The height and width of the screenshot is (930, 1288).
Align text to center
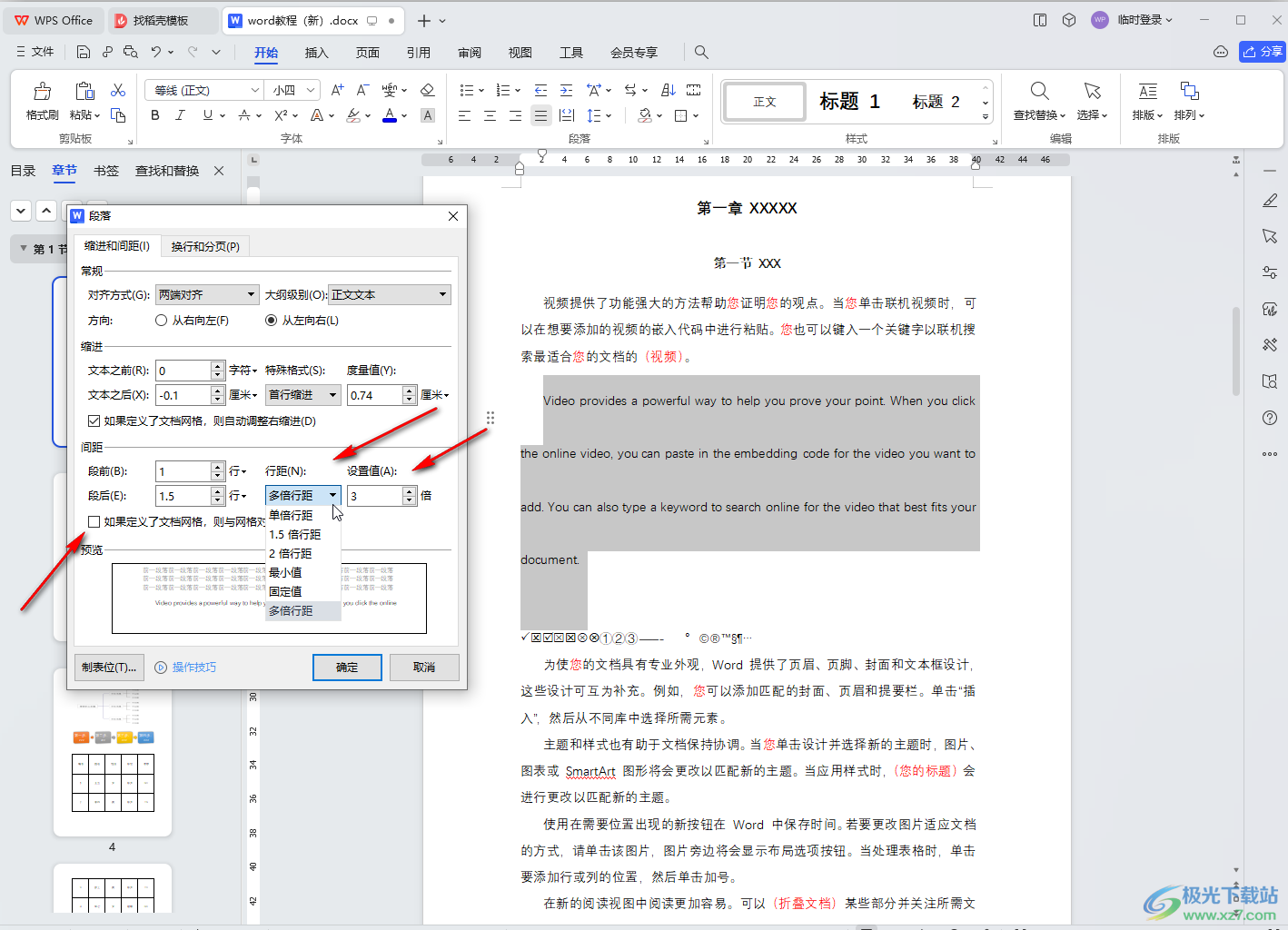[x=490, y=115]
